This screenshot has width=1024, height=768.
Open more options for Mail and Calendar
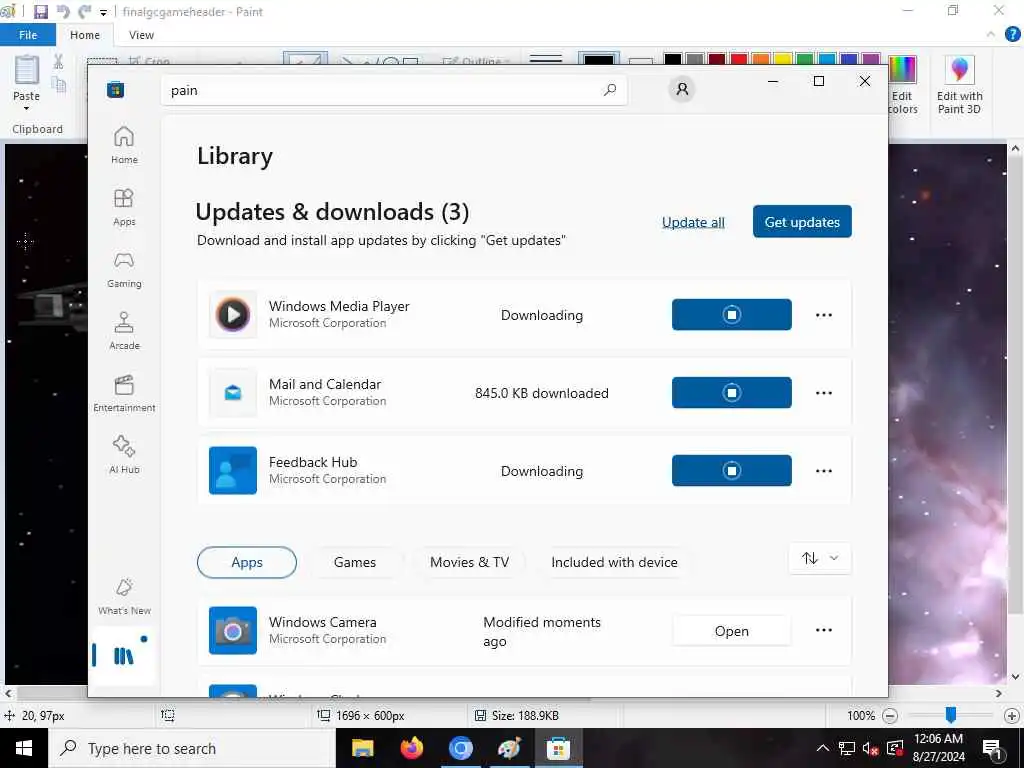(824, 392)
